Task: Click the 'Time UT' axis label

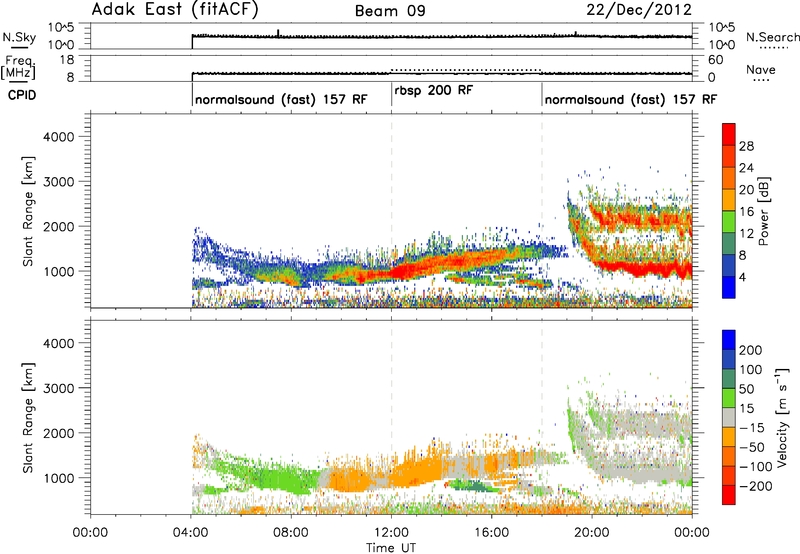Action: (391, 548)
